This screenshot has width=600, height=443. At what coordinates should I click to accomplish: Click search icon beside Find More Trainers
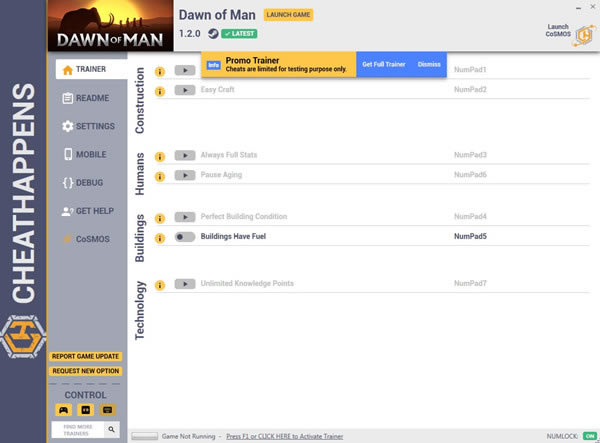click(111, 429)
